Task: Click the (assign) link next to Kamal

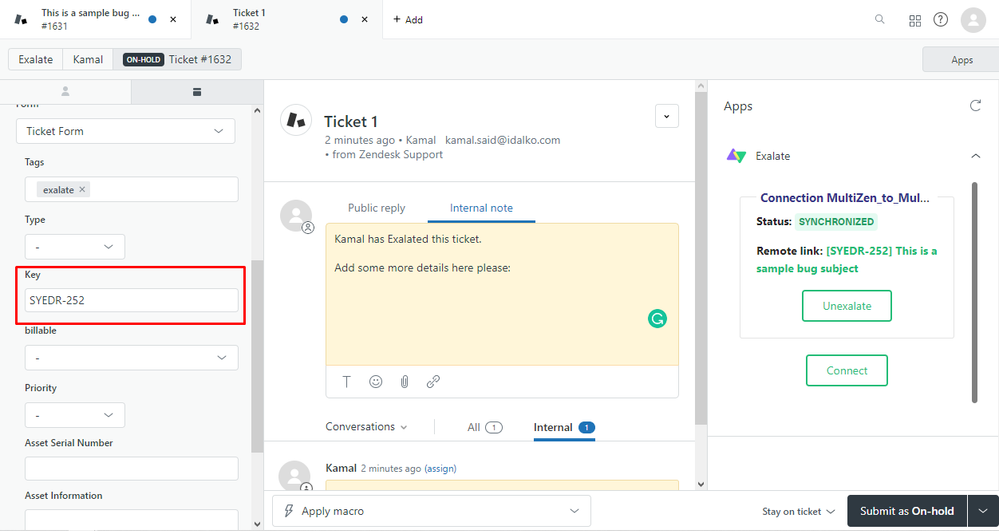Action: tap(440, 469)
